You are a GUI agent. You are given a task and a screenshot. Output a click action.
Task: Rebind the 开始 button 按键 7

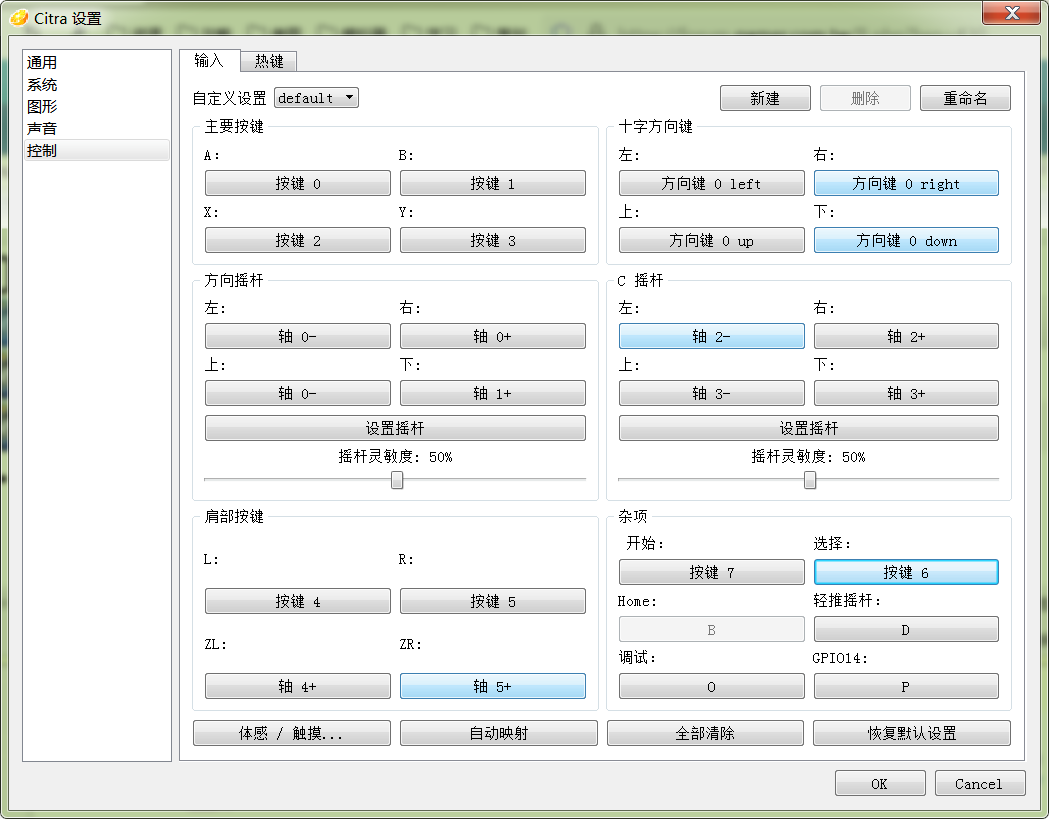tap(711, 572)
